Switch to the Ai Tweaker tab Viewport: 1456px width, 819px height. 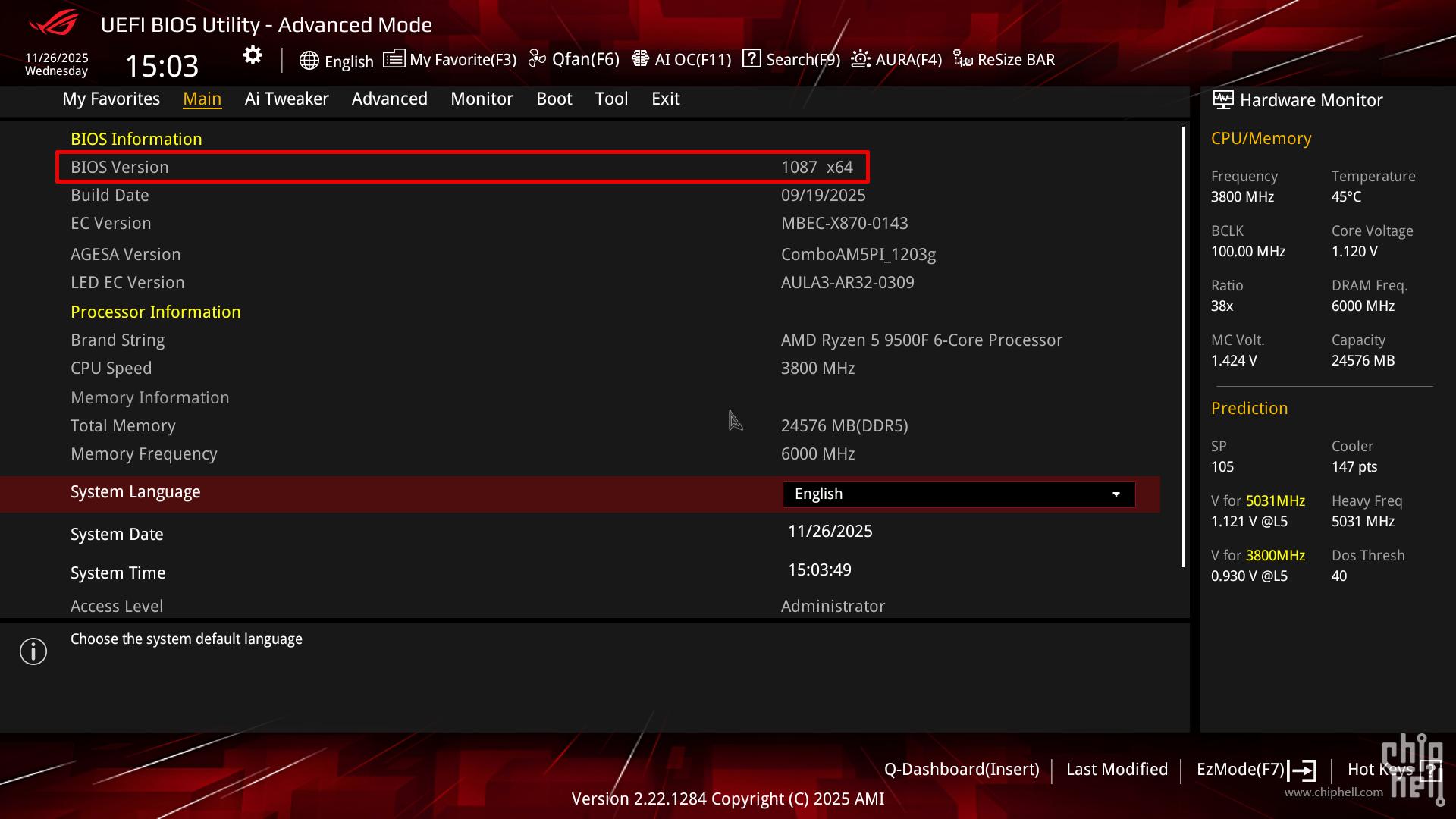coord(287,99)
